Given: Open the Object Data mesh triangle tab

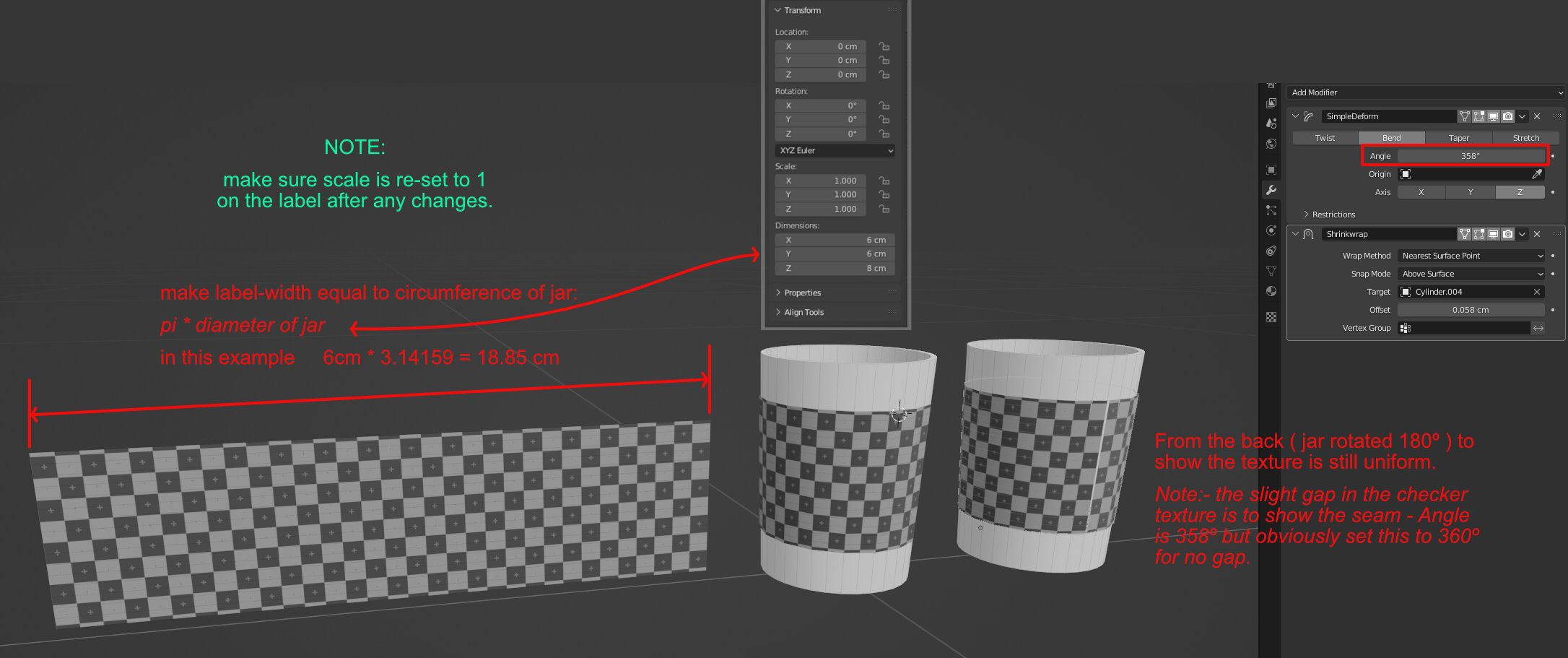Looking at the screenshot, I should (x=1271, y=271).
